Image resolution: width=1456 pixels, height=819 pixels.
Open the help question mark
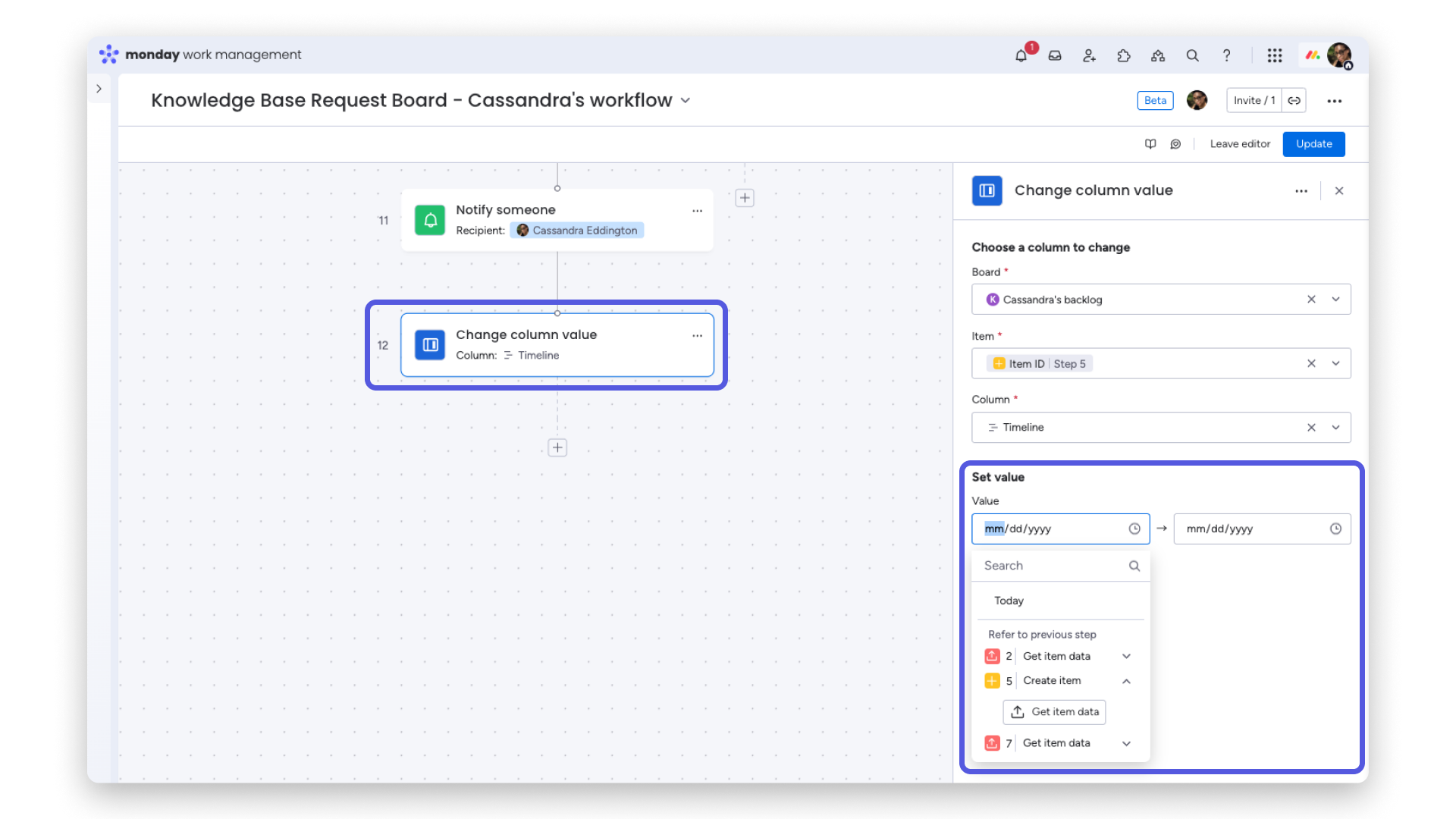pos(1226,55)
